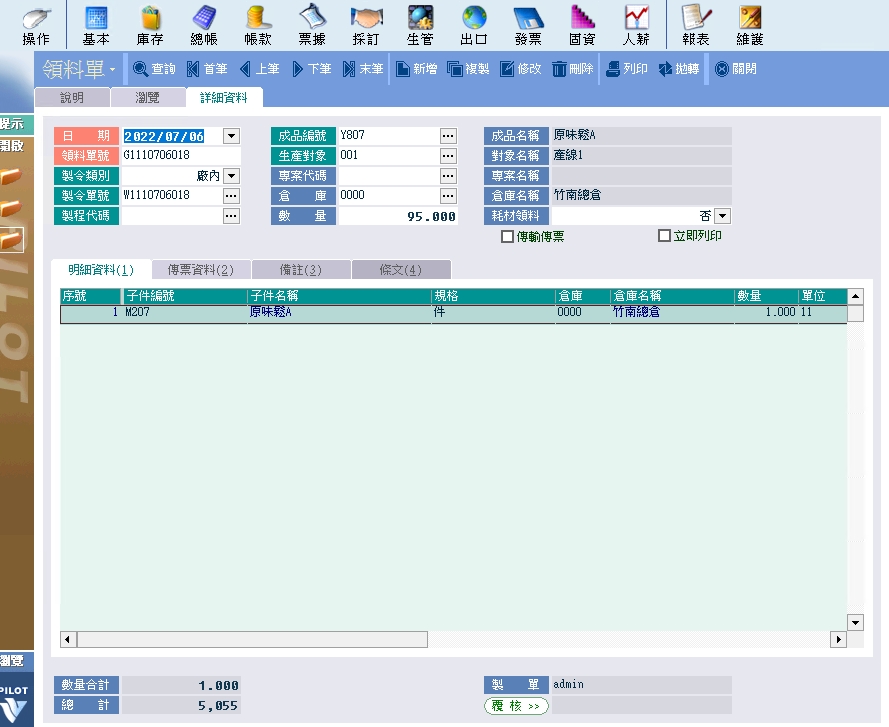Click the lookup button beside 成品編號
Viewport: 889px width, 727px height.
447,136
